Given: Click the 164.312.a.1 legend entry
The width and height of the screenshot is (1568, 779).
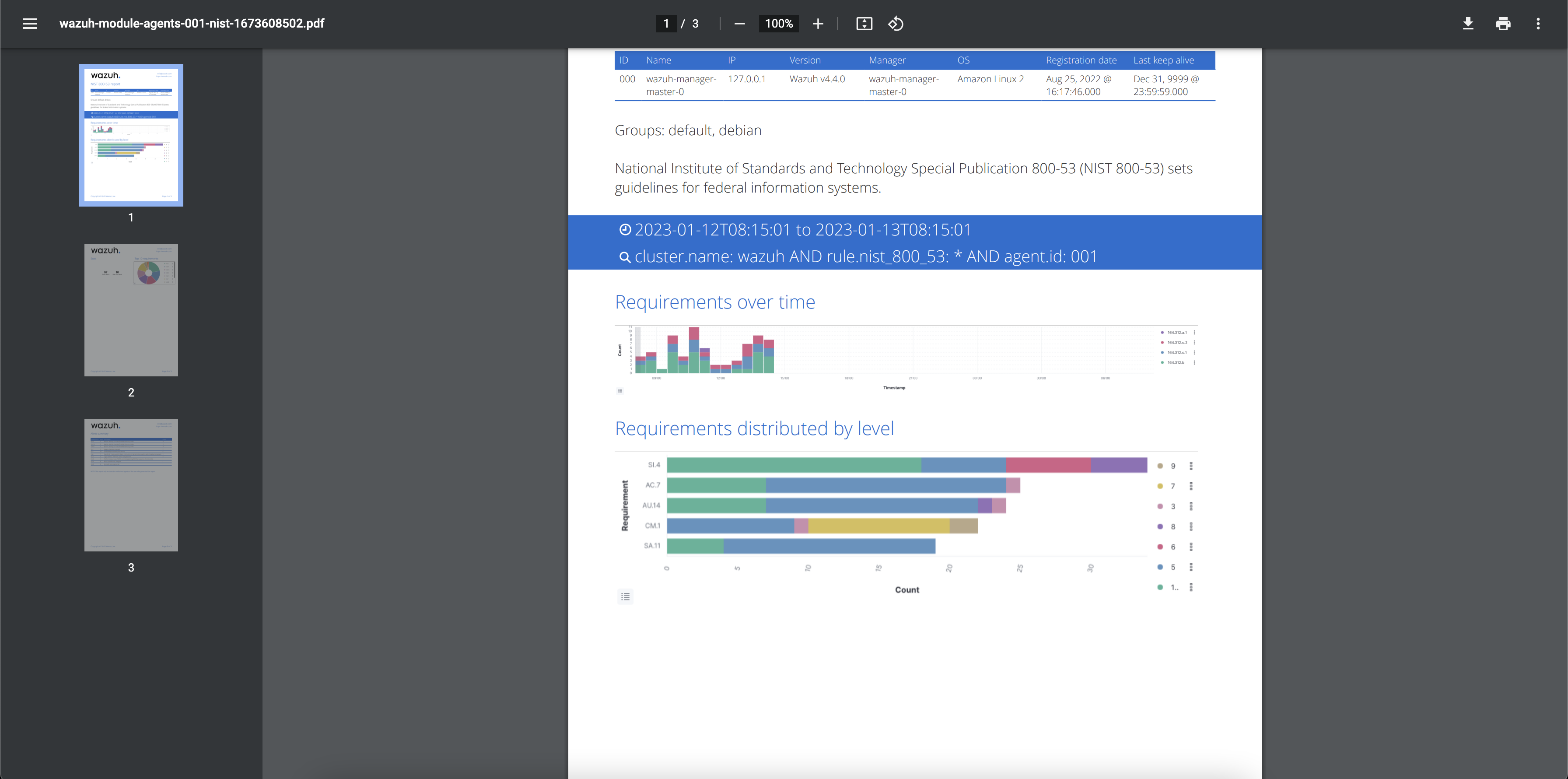Looking at the screenshot, I should [x=1176, y=333].
